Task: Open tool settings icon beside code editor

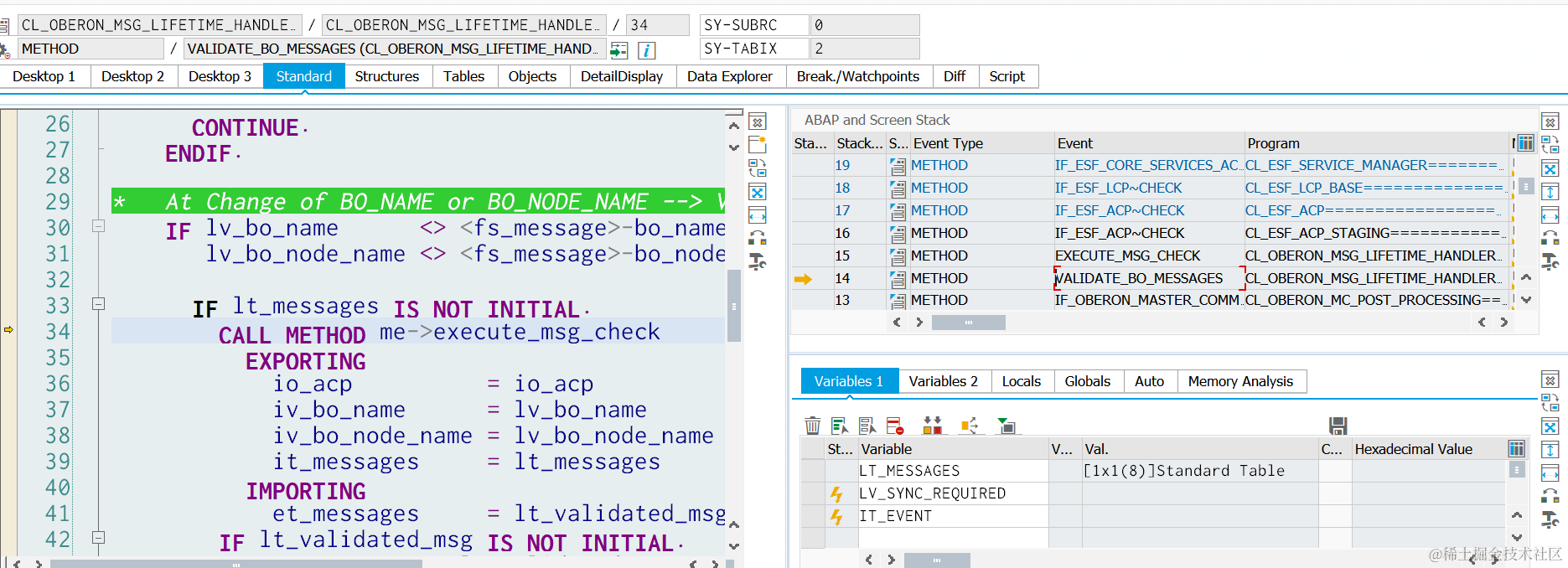Action: (758, 262)
